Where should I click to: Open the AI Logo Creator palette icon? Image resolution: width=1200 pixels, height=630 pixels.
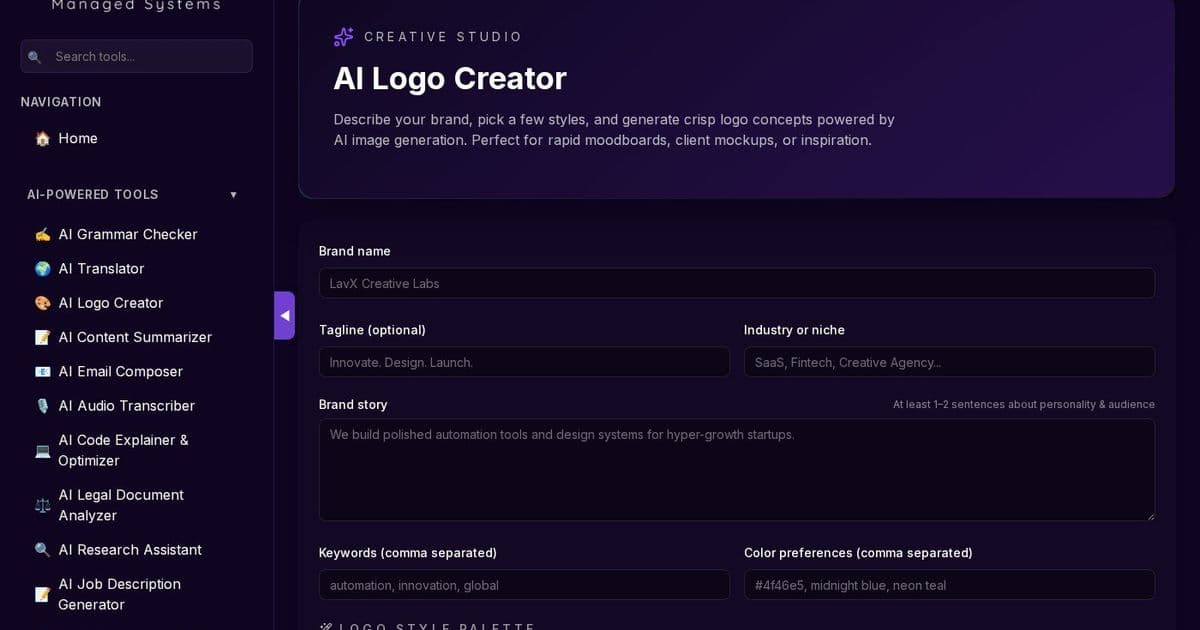click(x=42, y=303)
